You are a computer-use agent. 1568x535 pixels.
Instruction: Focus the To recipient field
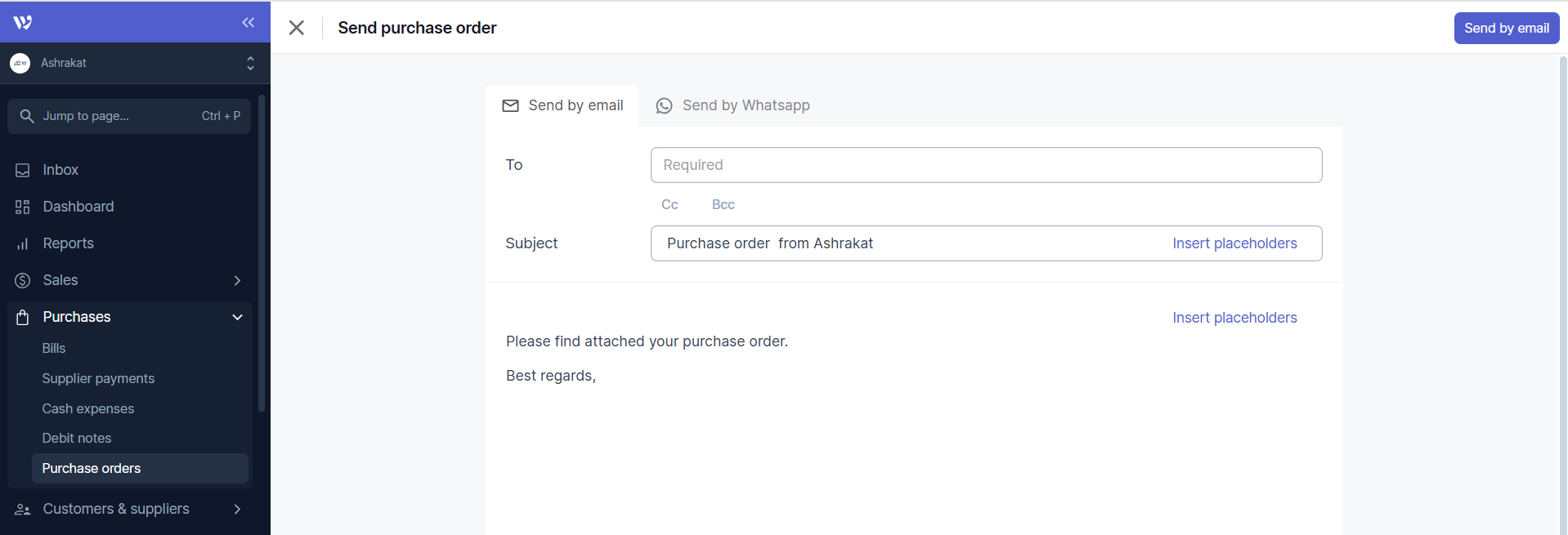(986, 165)
